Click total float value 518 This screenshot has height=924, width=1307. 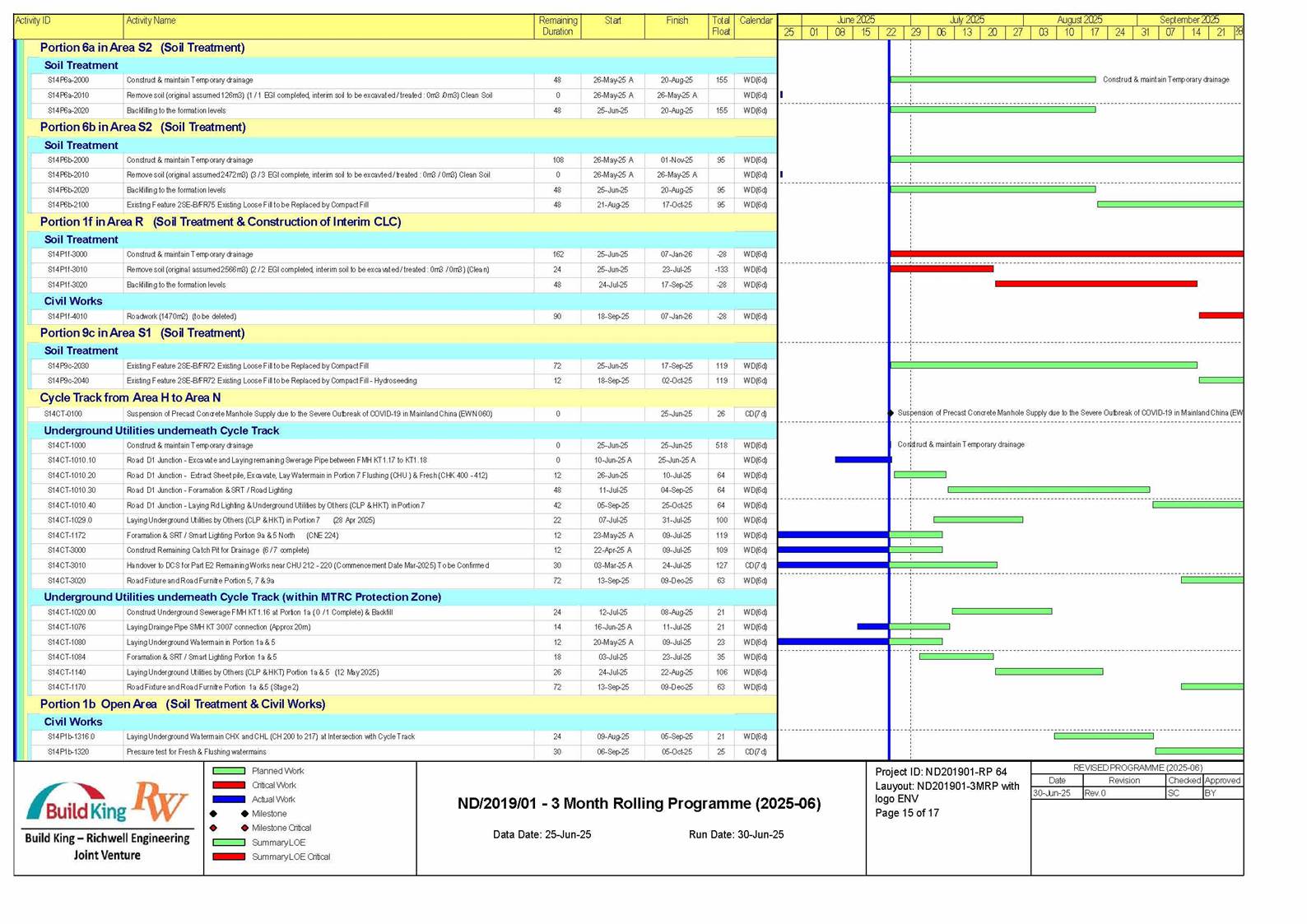721,446
